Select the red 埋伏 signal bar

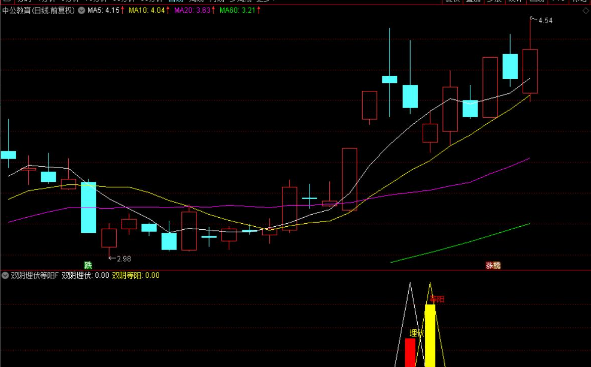coord(410,352)
